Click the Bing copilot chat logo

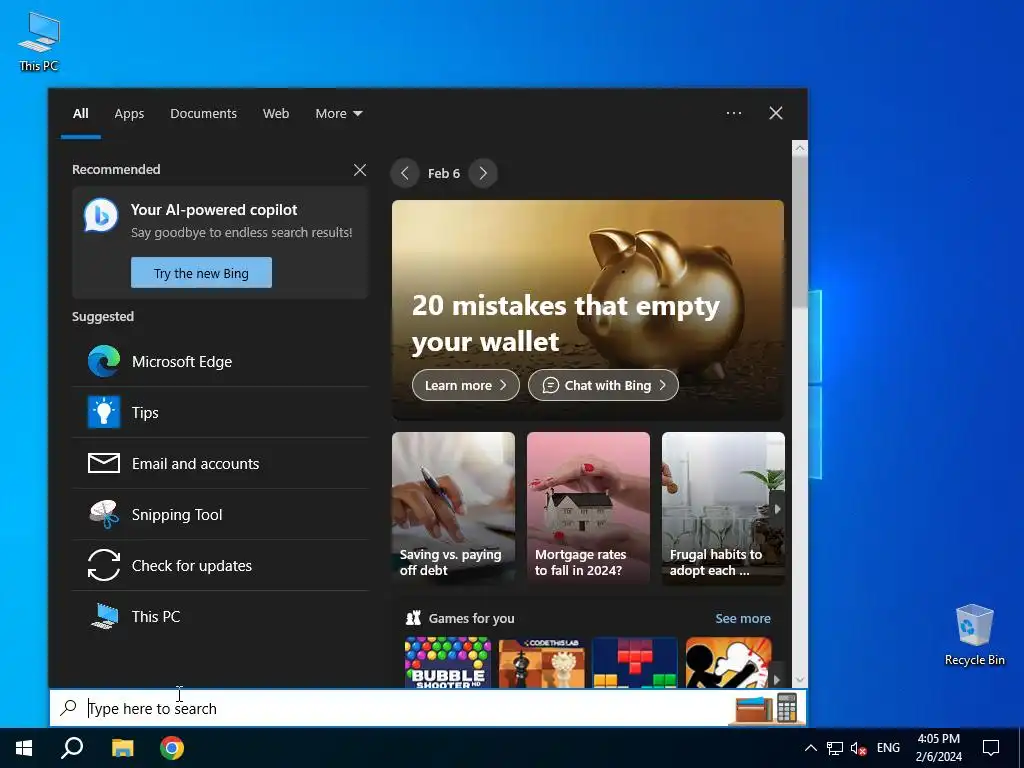[x=101, y=215]
